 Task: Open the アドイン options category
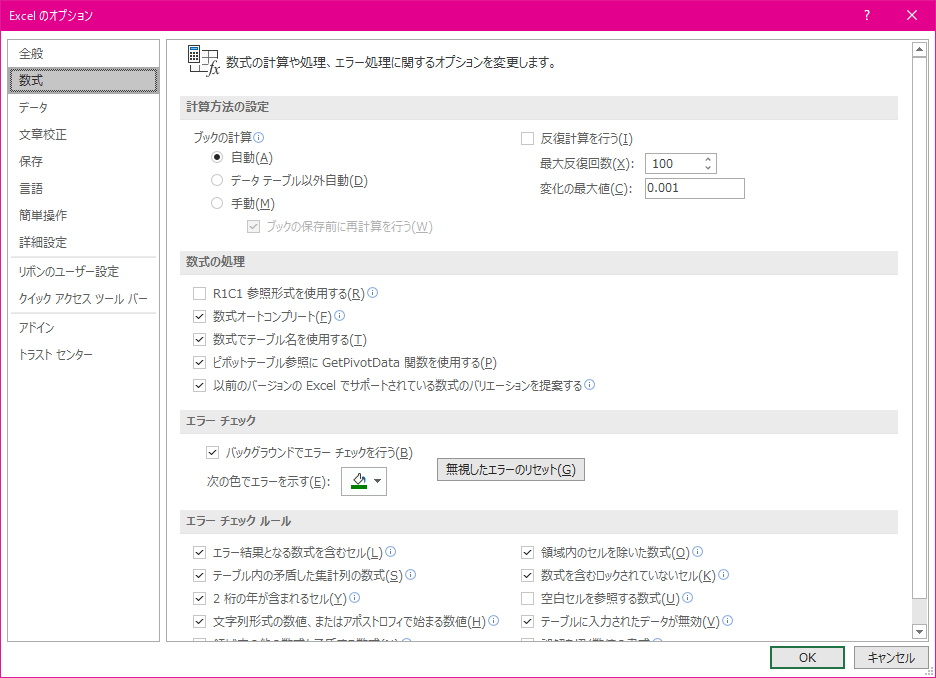84,328
